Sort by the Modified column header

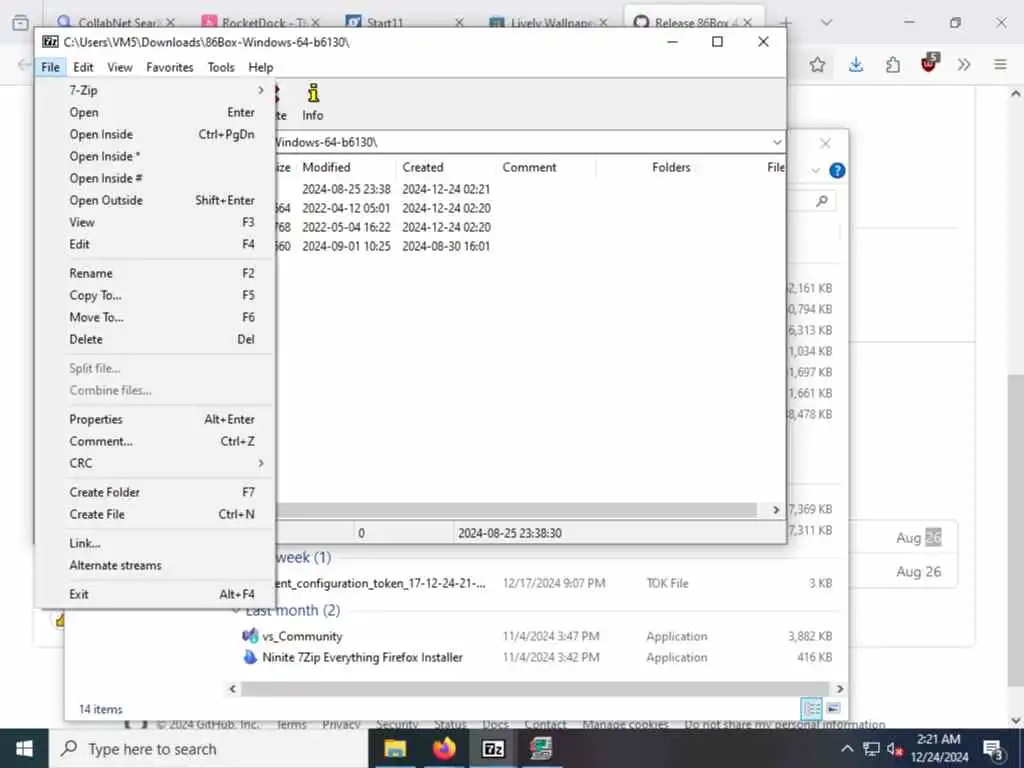click(x=347, y=167)
